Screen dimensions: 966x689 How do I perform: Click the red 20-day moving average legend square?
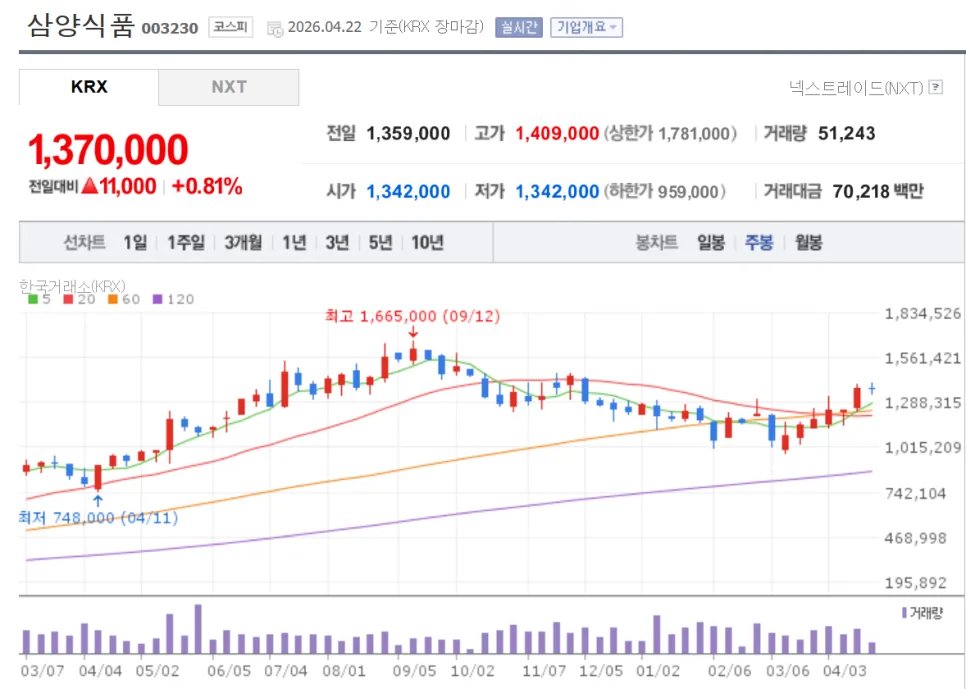[x=68, y=300]
